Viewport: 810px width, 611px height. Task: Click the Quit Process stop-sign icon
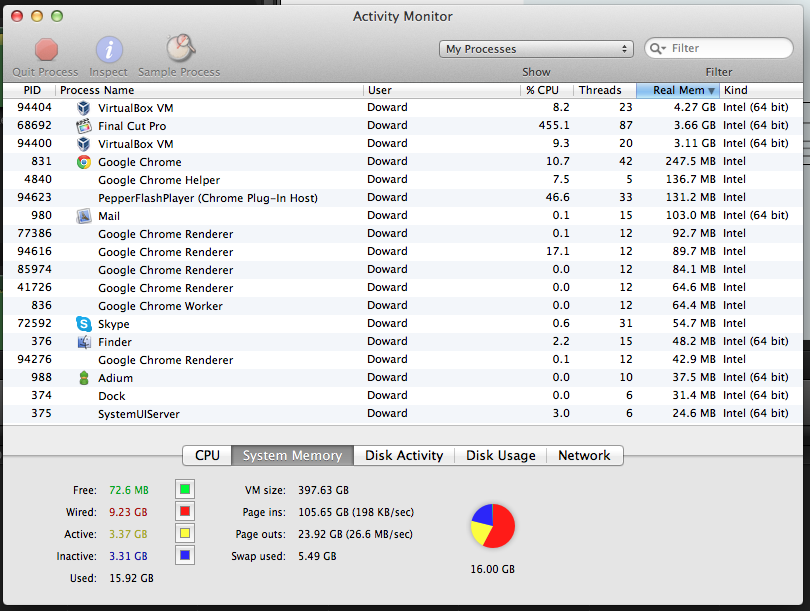[46, 50]
